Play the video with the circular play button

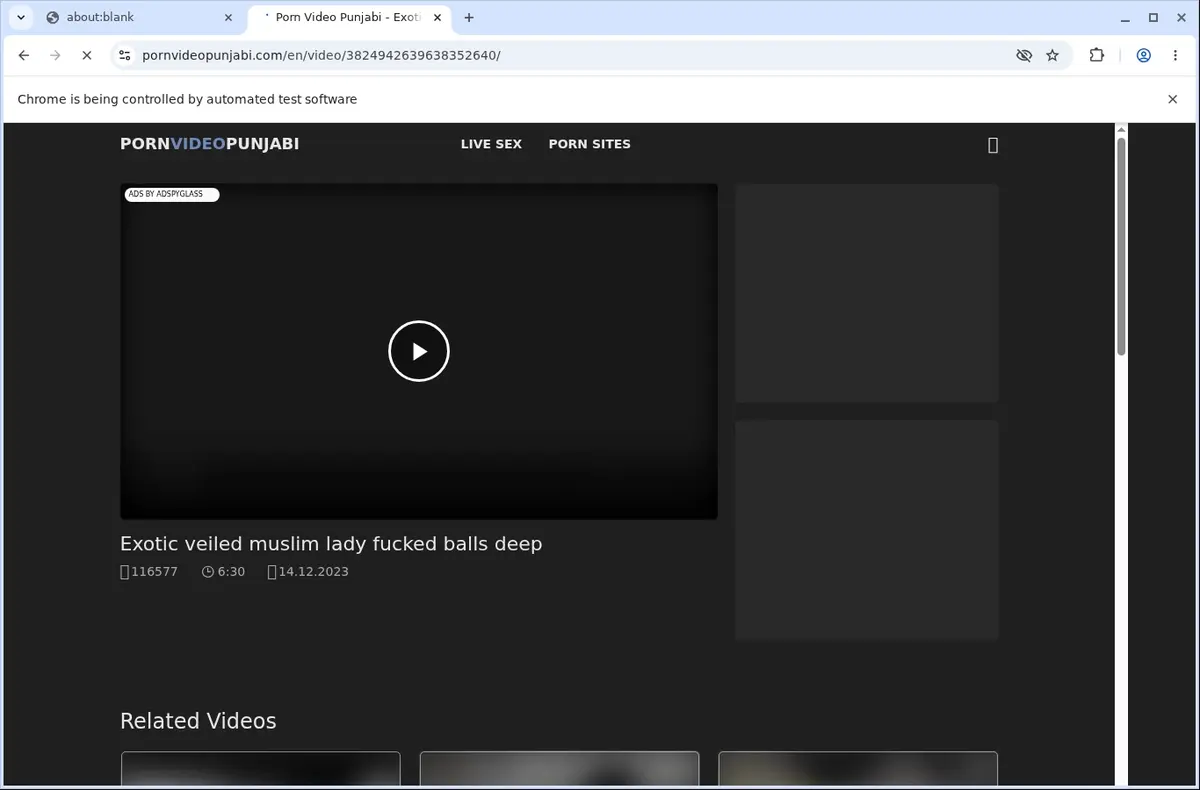419,351
